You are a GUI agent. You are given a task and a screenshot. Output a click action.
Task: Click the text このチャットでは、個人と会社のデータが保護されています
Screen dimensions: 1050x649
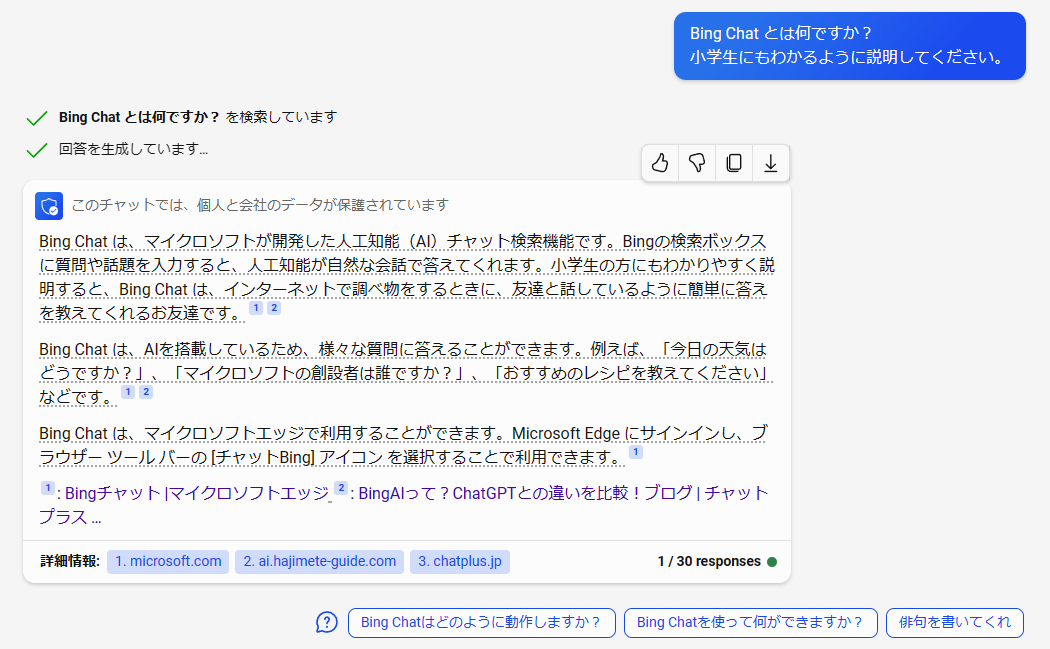(260, 205)
